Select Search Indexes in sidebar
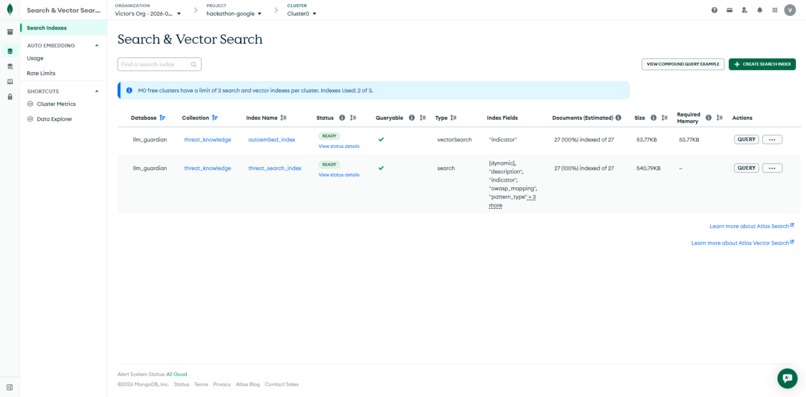Screen dimensions: 806x397 click(x=64, y=28)
